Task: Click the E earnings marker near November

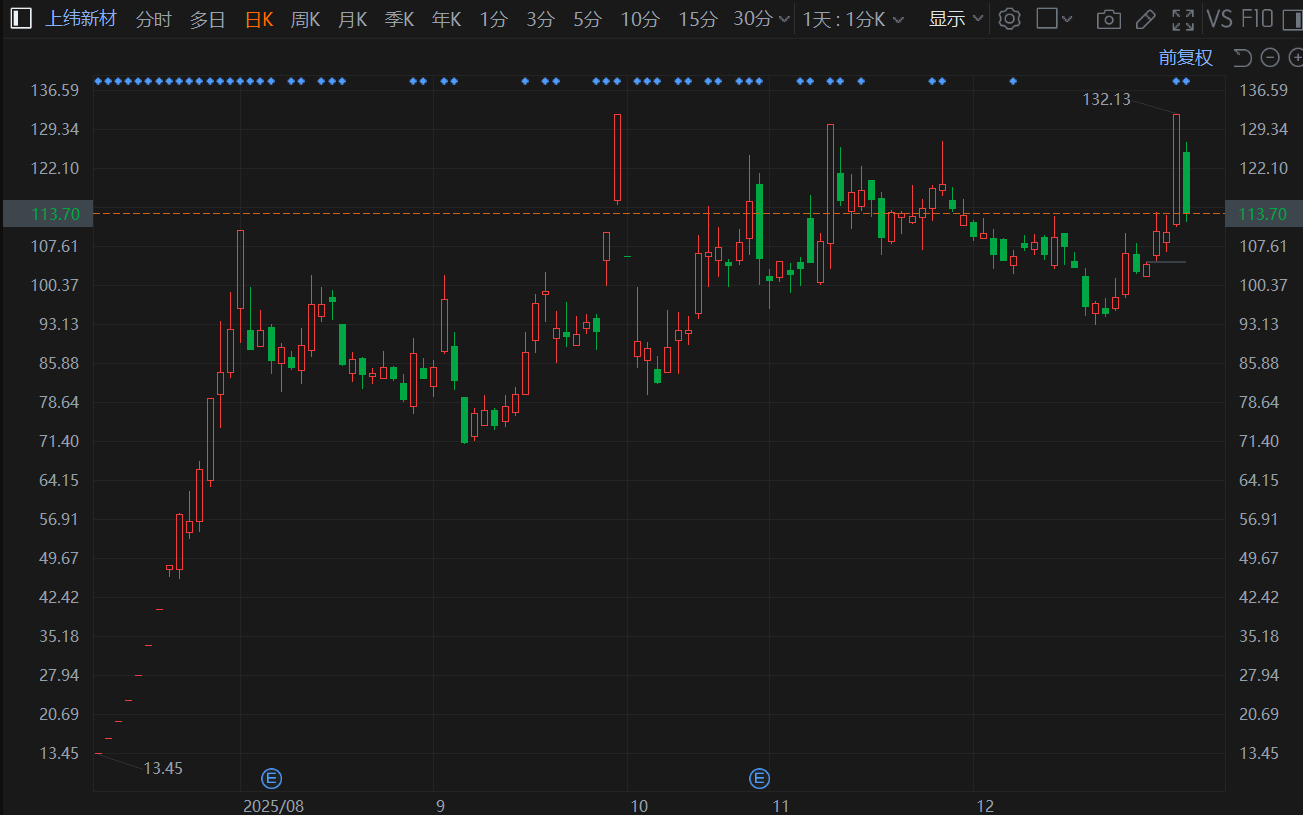Action: (760, 778)
